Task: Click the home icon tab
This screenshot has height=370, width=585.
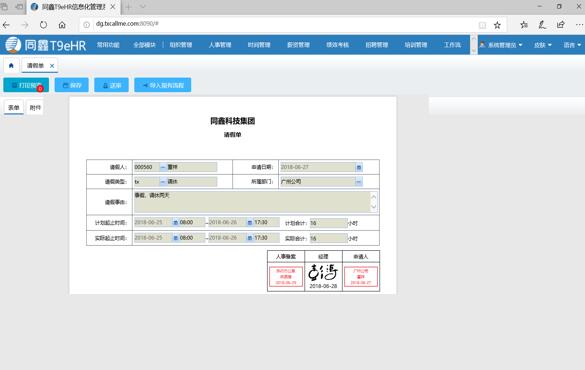Action: 11,66
